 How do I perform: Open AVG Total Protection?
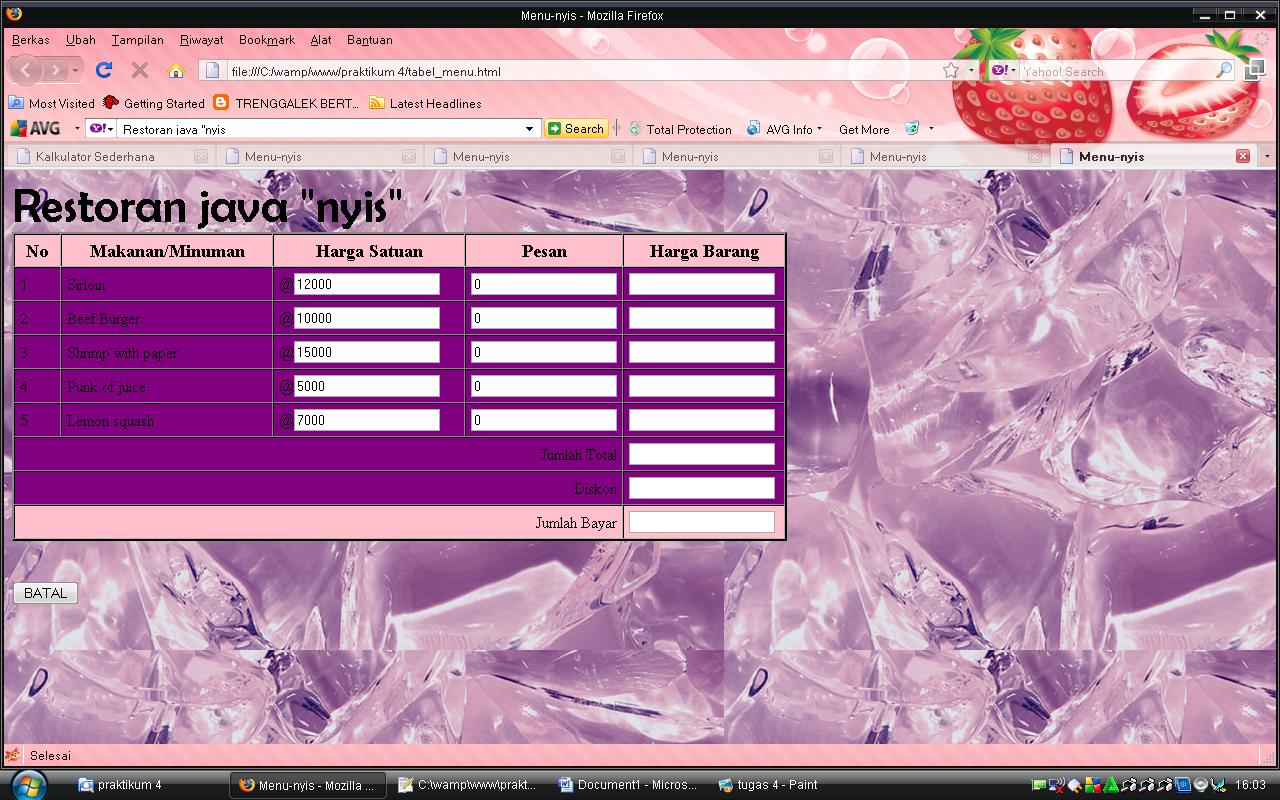point(680,129)
